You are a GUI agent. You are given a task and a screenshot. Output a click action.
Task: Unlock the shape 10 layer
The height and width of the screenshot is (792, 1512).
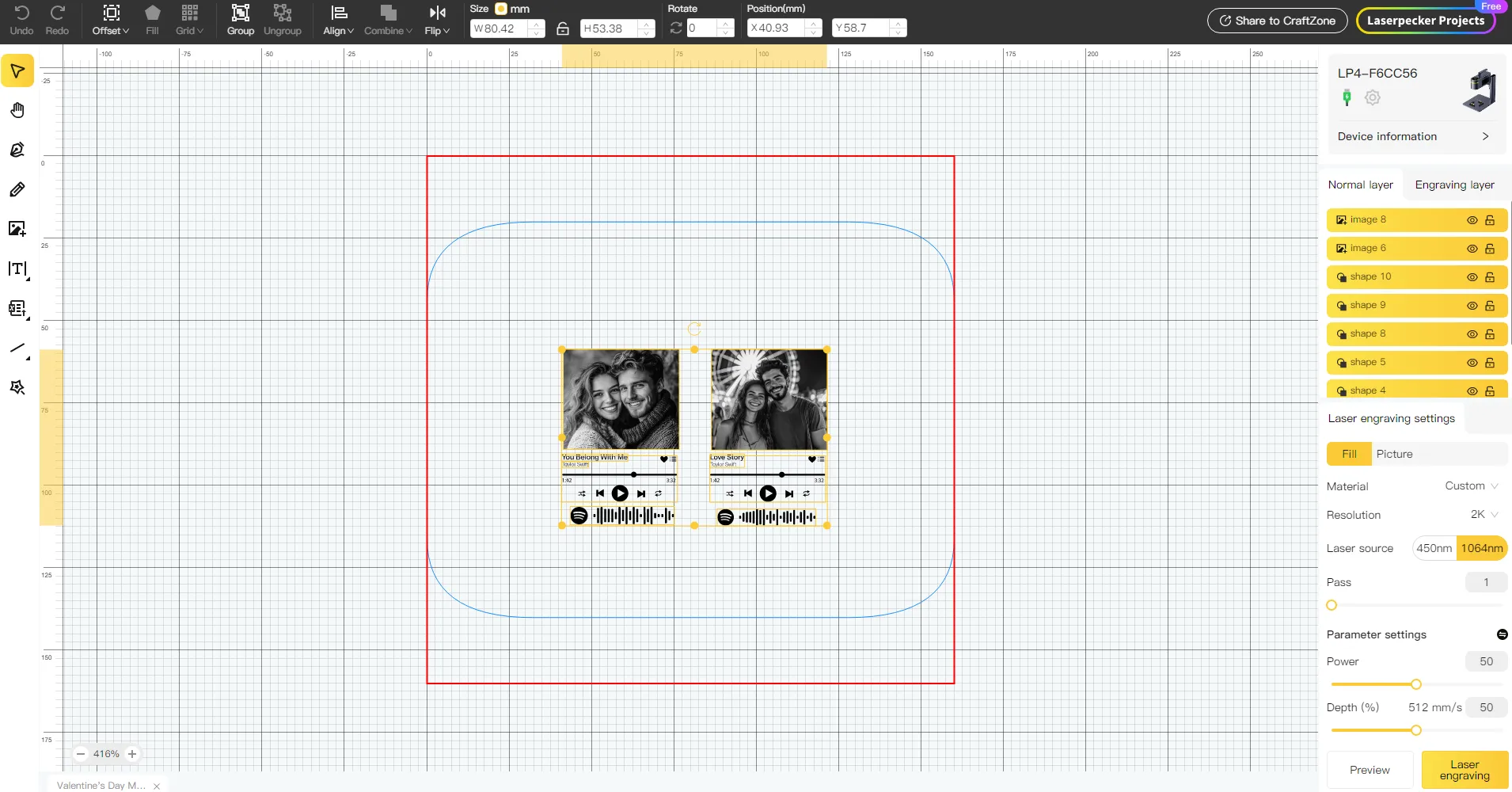point(1490,277)
